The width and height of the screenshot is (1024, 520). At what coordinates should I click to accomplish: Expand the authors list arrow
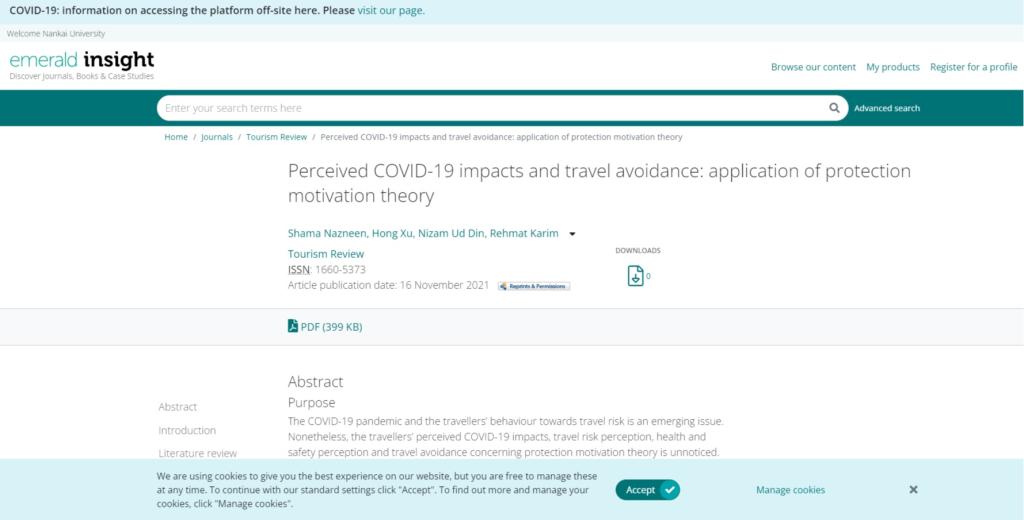[572, 234]
